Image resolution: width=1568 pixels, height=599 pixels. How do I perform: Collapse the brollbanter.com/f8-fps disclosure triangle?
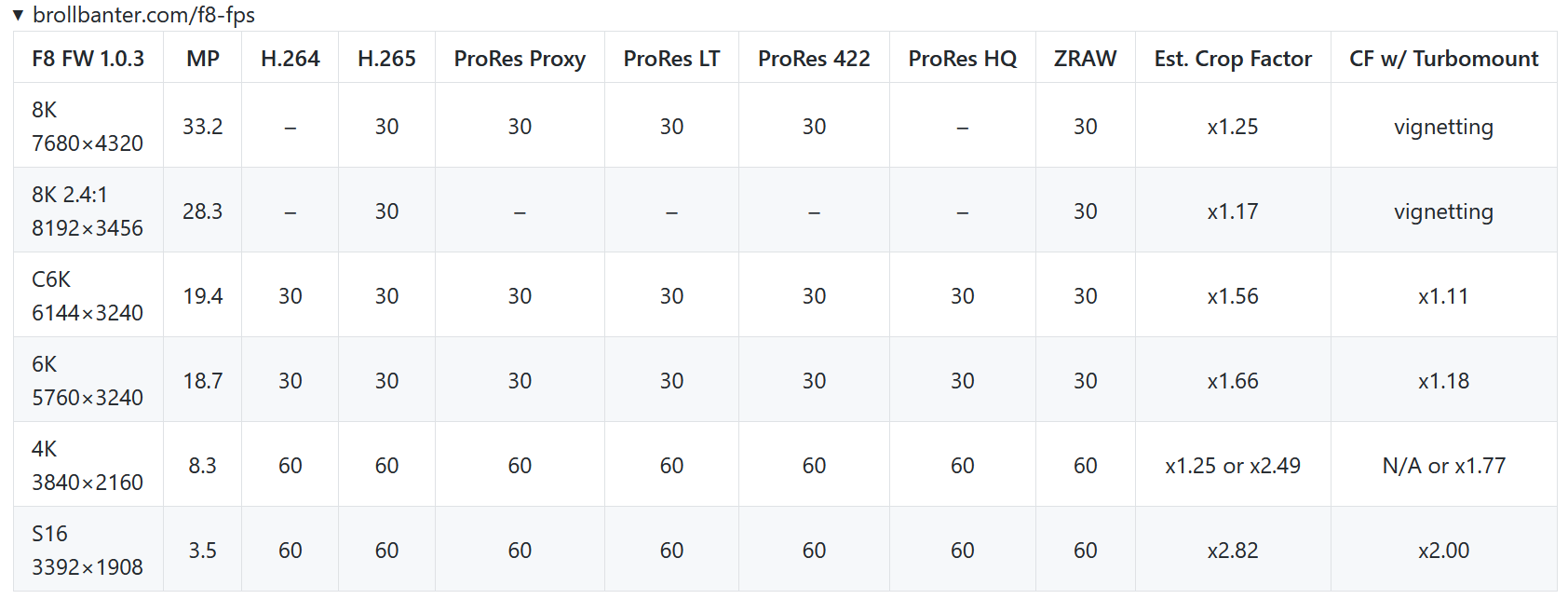tap(18, 15)
